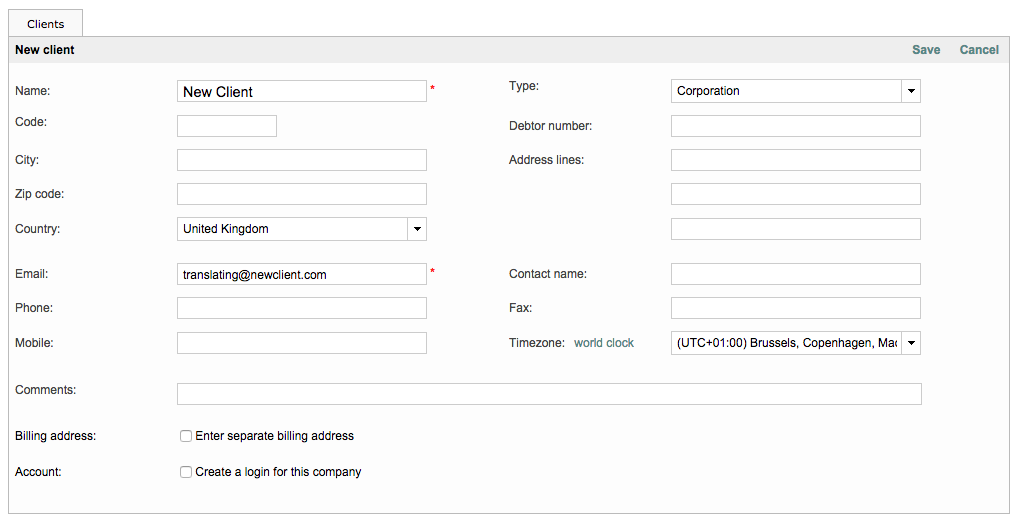This screenshot has height=523, width=1016.
Task: Switch to the Clients tab
Action: (x=46, y=24)
